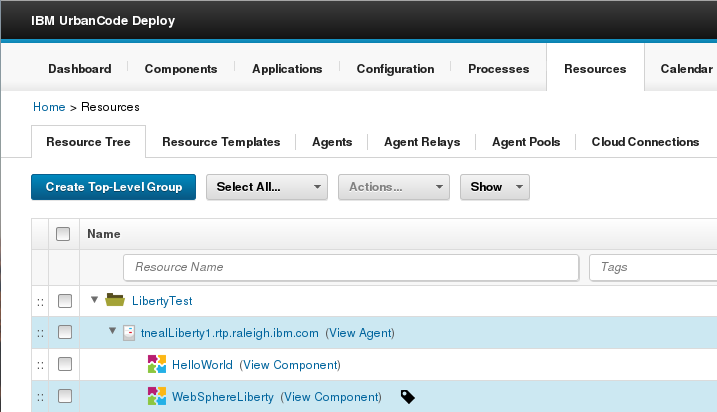Click the tag icon on WebSphereLiberty row
The width and height of the screenshot is (717, 412).
406,397
